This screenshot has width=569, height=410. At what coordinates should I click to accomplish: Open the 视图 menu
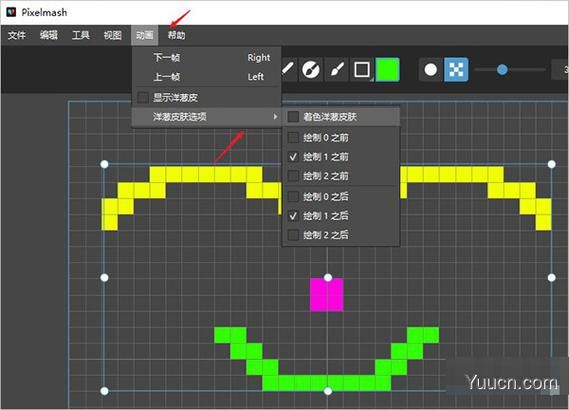(112, 35)
